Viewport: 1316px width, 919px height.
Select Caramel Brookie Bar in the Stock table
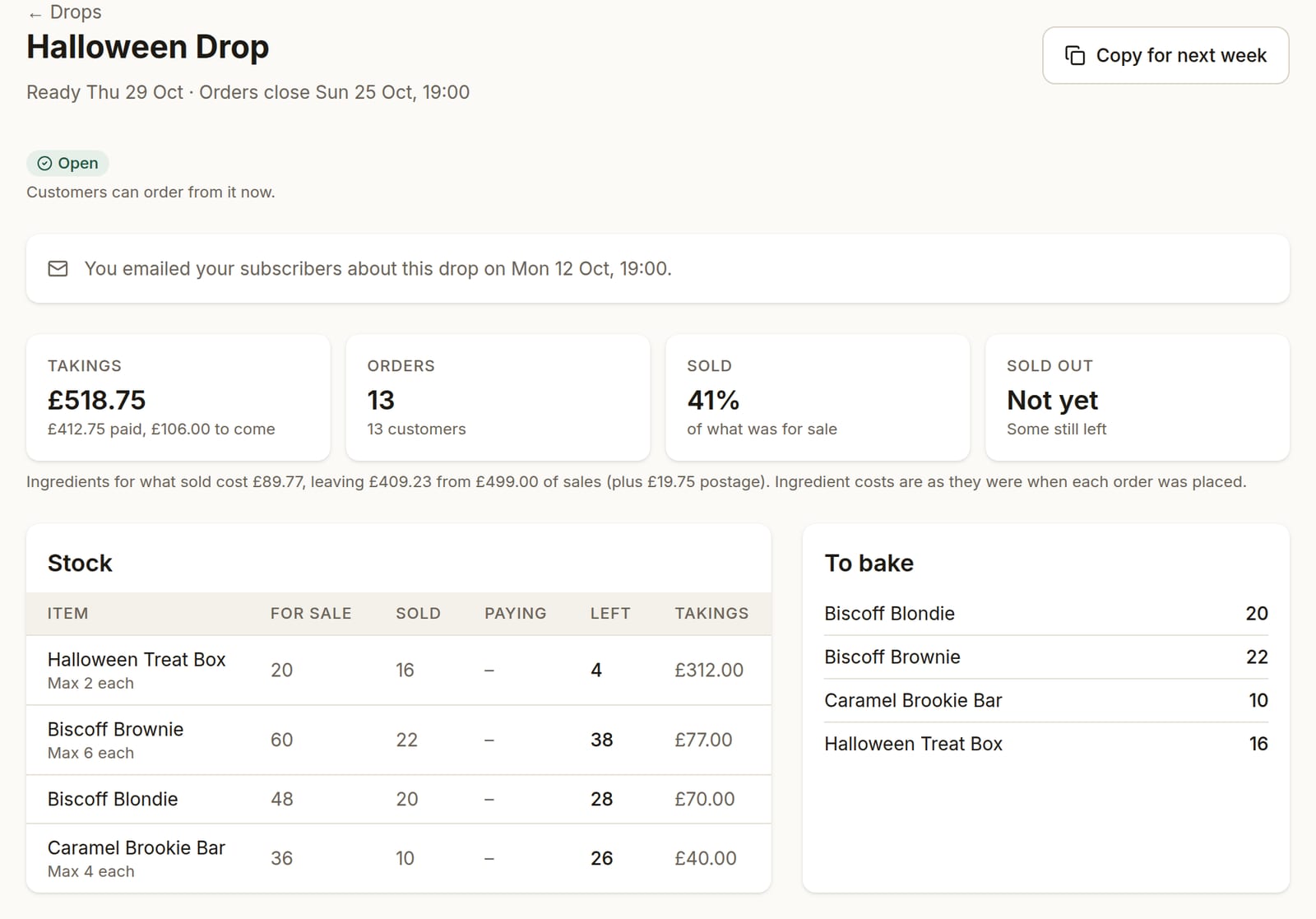(136, 848)
